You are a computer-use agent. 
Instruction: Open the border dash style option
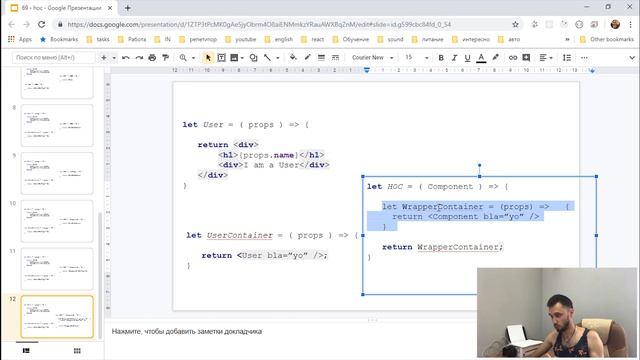coord(335,58)
